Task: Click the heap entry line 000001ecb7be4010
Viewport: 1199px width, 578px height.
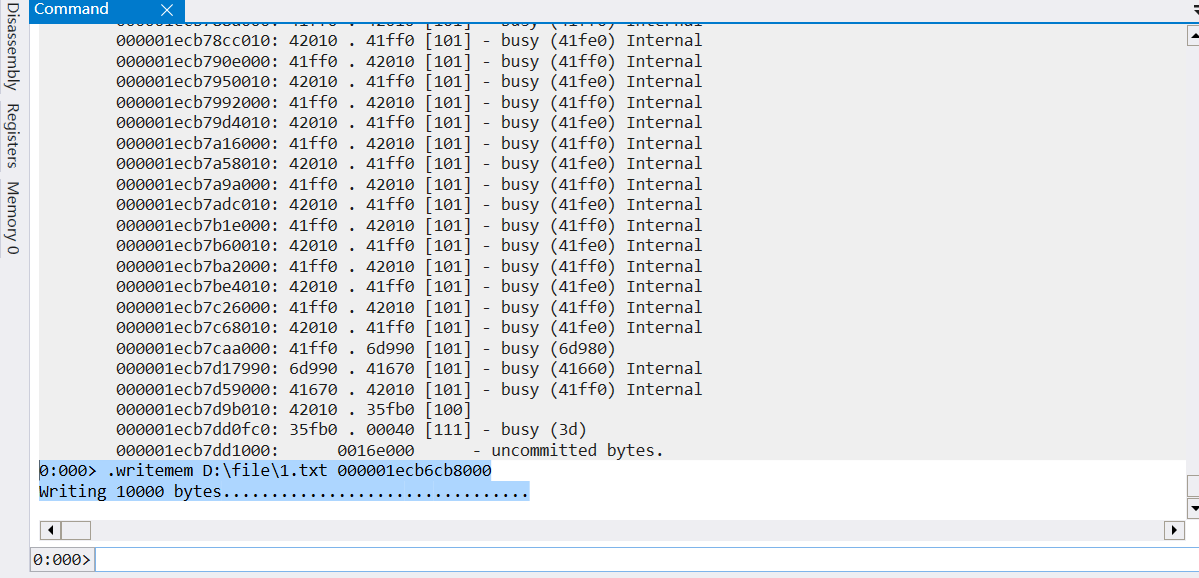Action: 409,287
